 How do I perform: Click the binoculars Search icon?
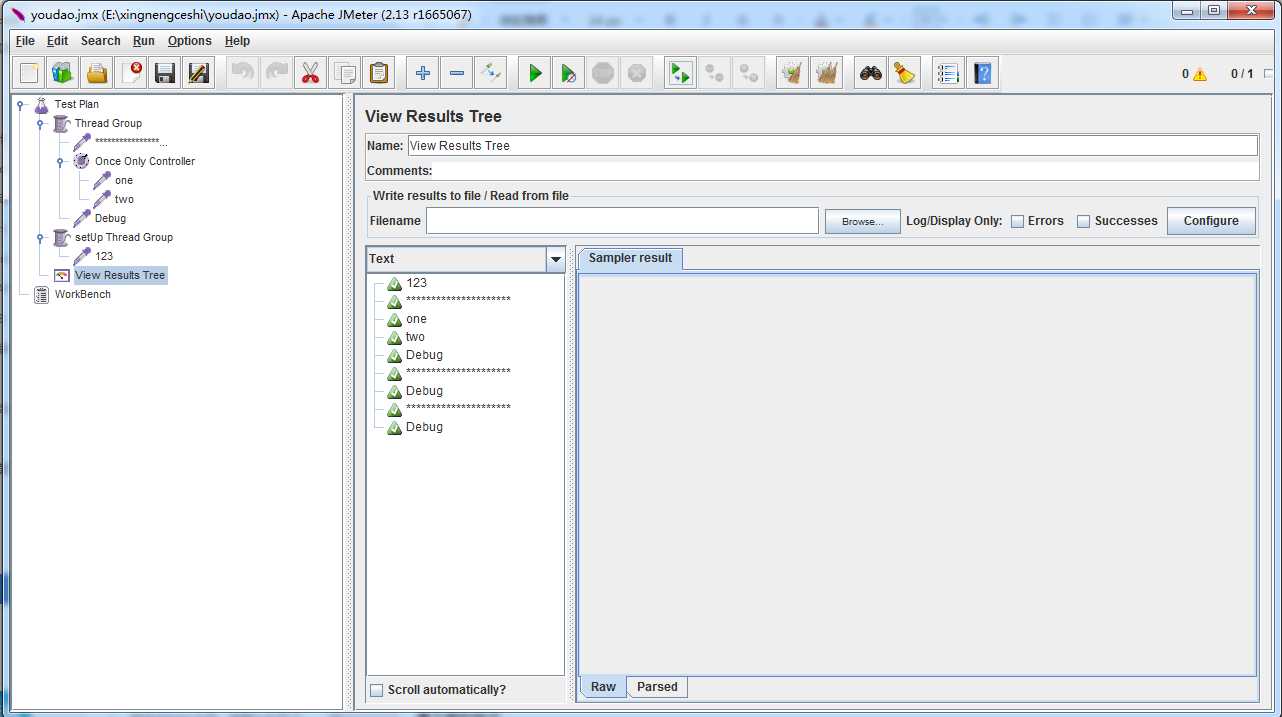click(871, 73)
